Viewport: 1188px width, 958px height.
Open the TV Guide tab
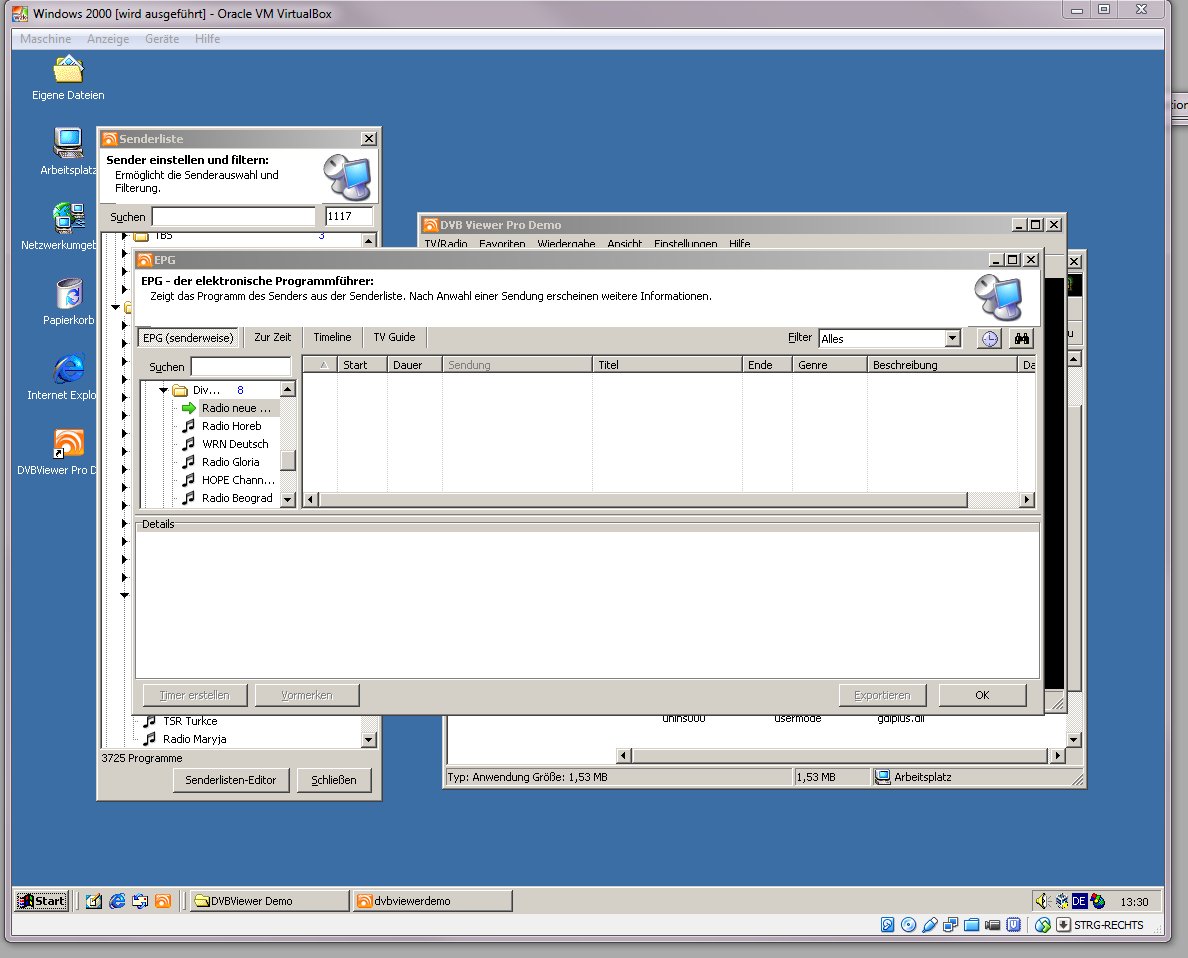click(x=394, y=337)
